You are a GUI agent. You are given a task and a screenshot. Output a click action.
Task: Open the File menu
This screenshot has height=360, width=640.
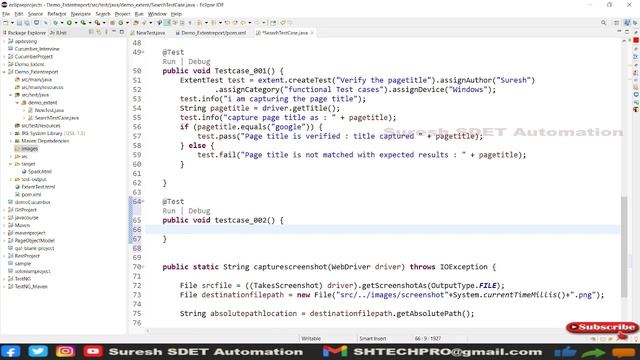6,14
